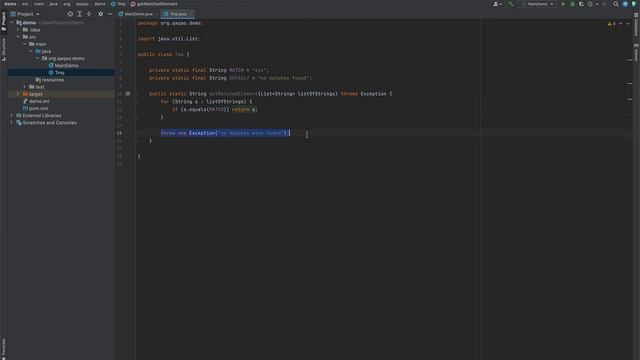Select the target folder row
Image resolution: width=640 pixels, height=360 pixels.
[61, 94]
